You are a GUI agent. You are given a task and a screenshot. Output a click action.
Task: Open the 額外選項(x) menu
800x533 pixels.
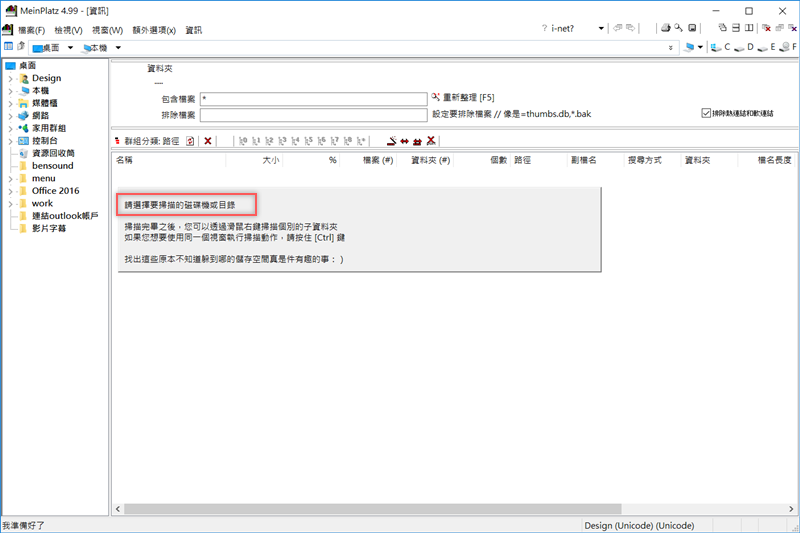point(154,30)
